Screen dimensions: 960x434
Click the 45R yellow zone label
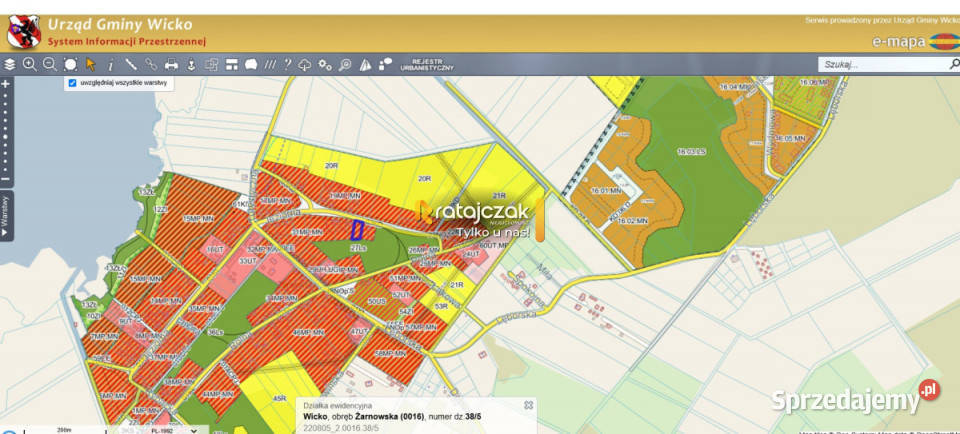point(280,398)
